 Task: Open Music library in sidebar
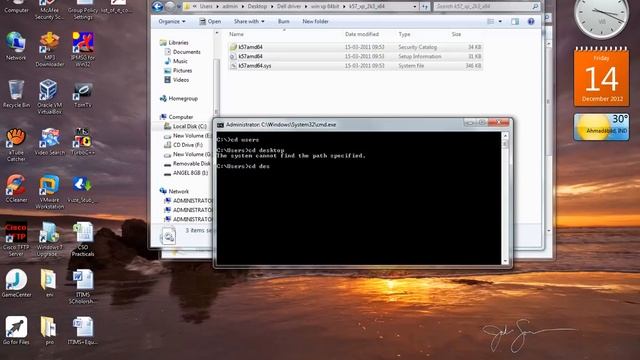pos(180,61)
